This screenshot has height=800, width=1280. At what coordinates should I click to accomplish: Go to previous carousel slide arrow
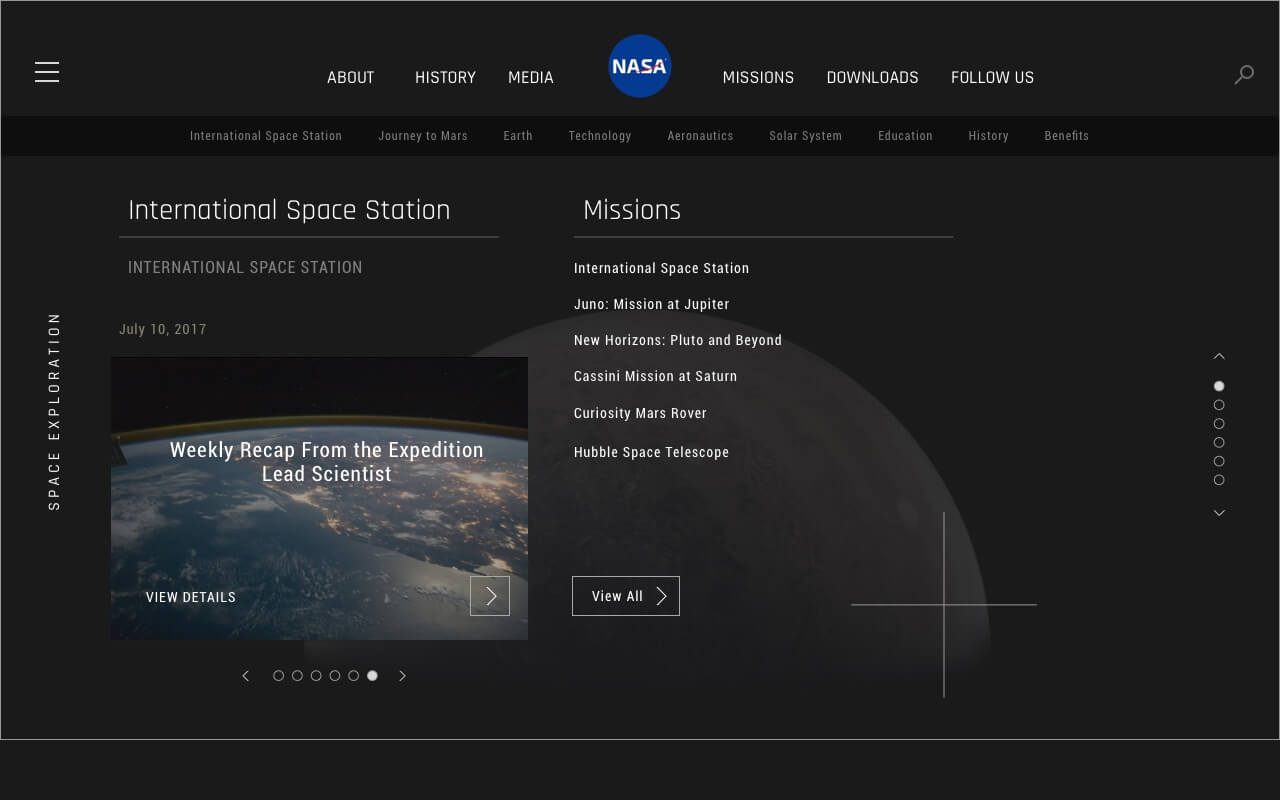246,676
